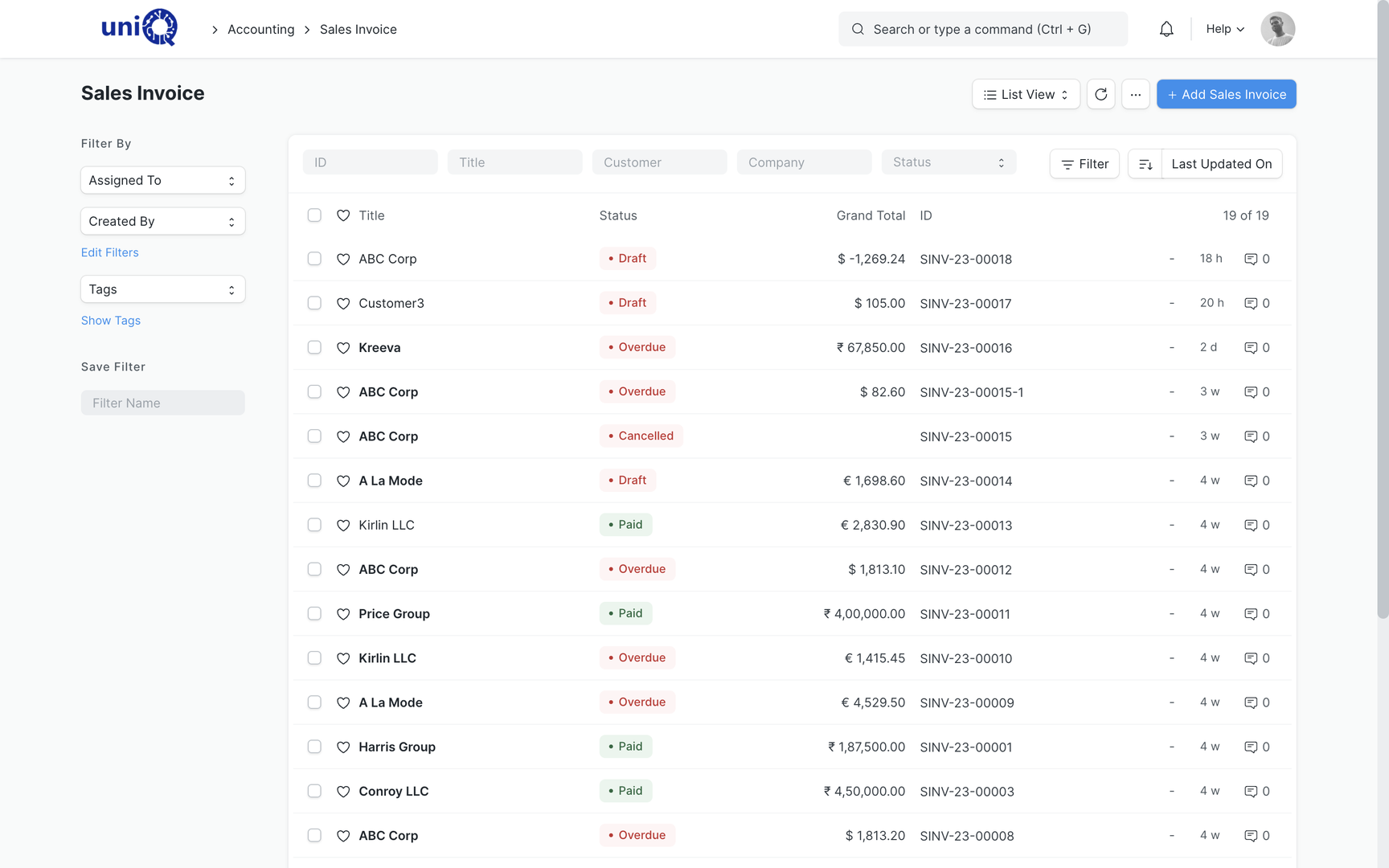Viewport: 1389px width, 868px height.
Task: Open Help dropdown menu
Action: [1225, 29]
